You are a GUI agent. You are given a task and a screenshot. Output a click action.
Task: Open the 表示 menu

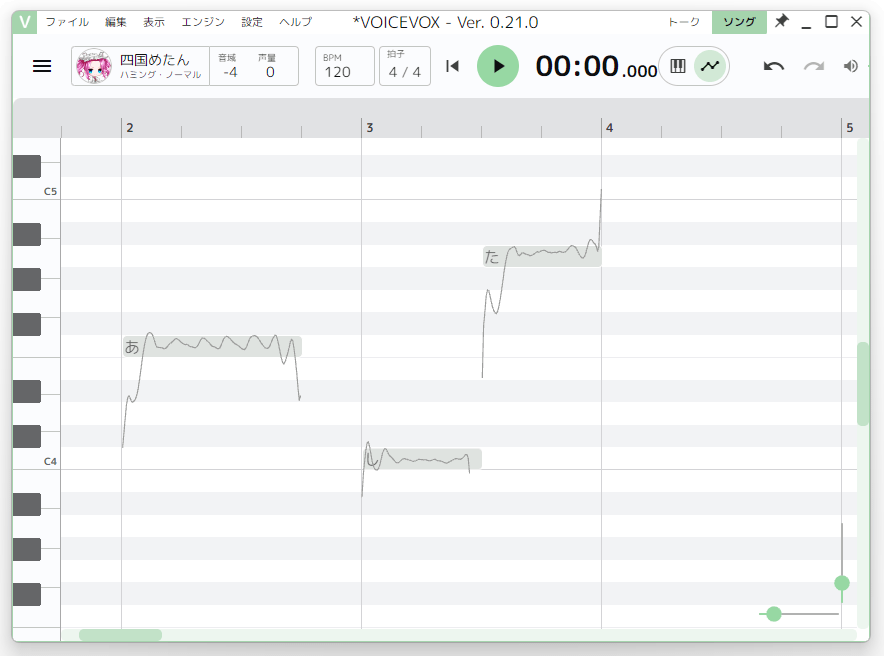click(x=154, y=22)
